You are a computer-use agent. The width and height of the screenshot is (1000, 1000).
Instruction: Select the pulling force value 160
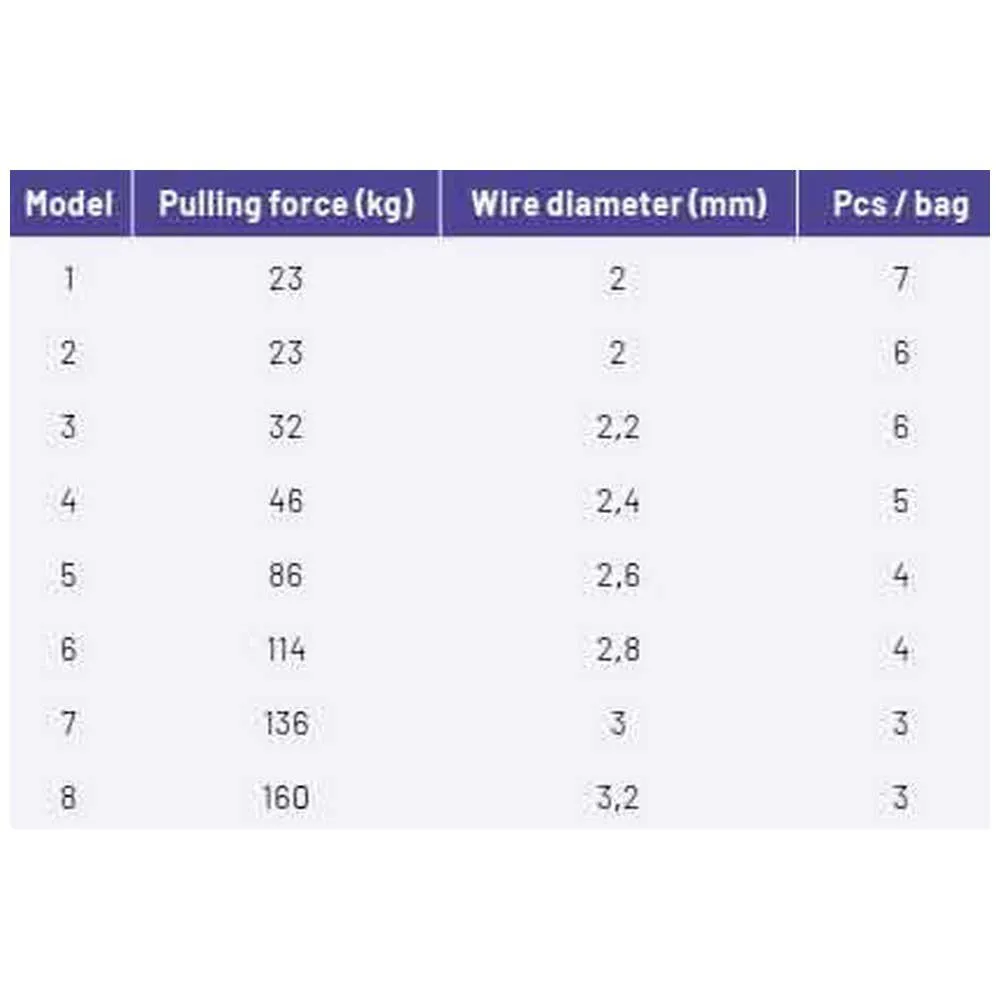click(286, 798)
